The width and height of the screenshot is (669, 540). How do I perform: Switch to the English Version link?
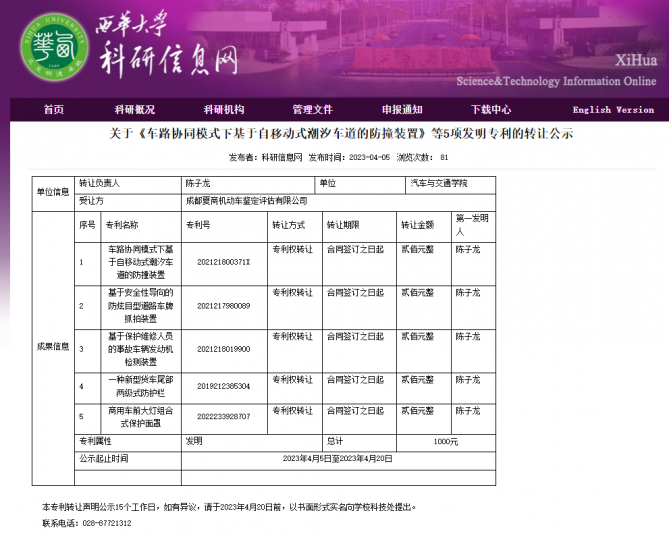[x=613, y=110]
